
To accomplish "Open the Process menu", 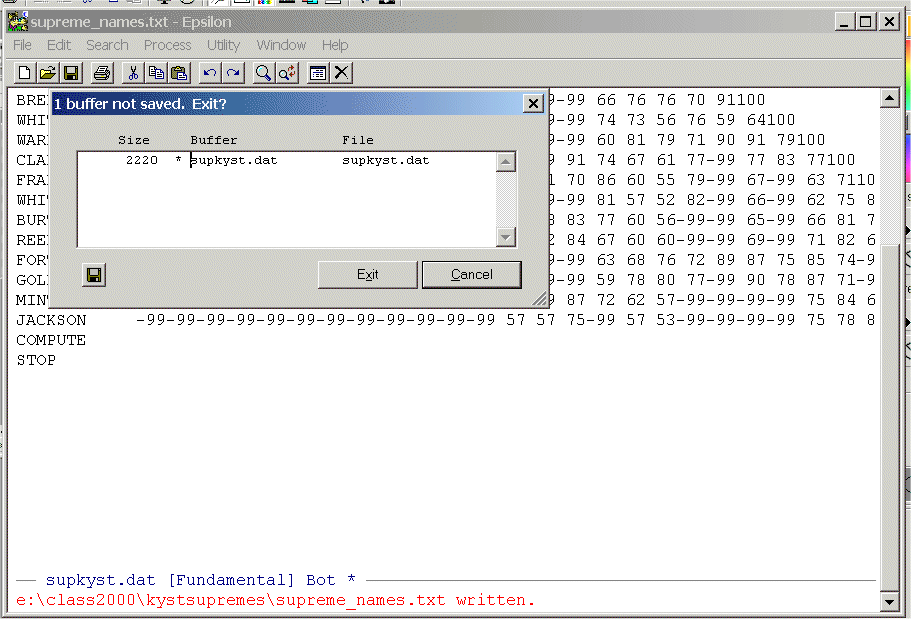I will [x=167, y=45].
